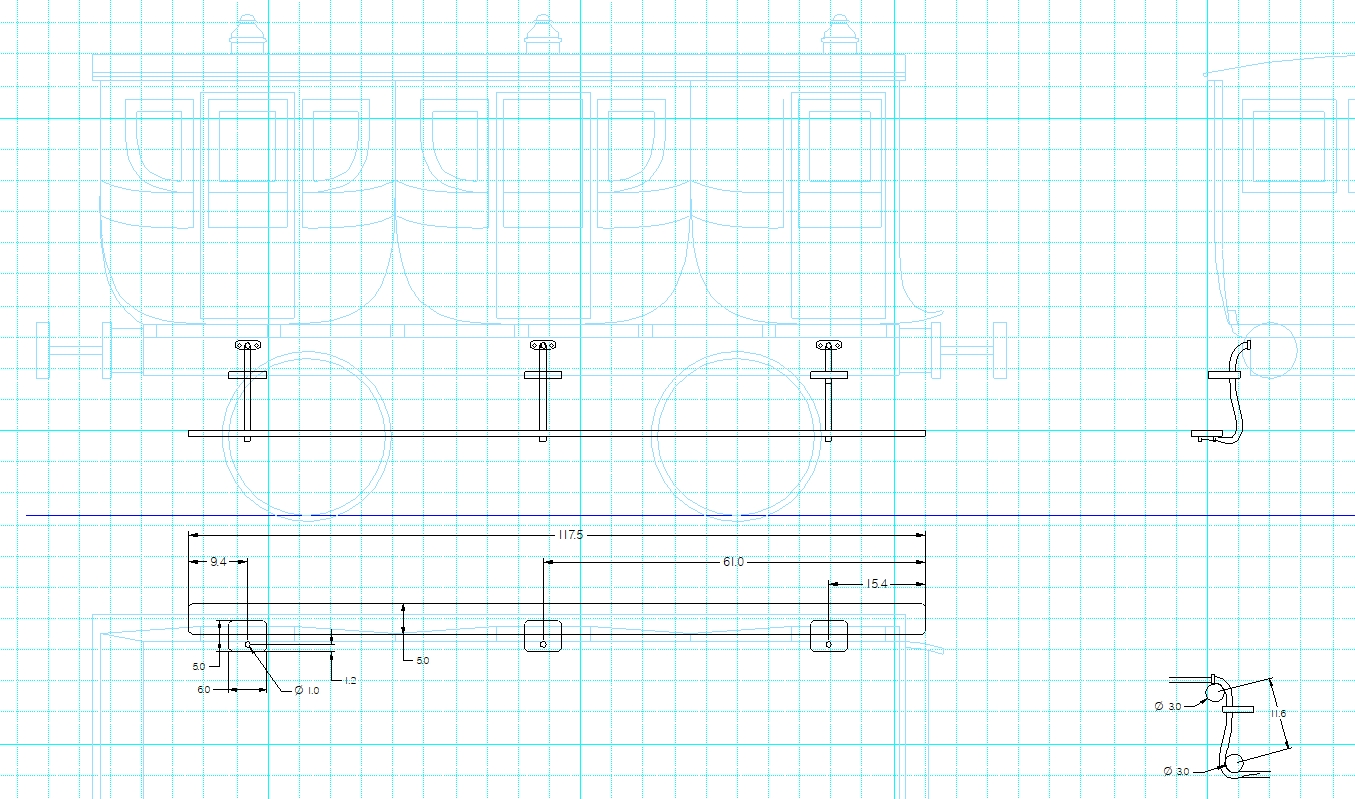Image resolution: width=1355 pixels, height=799 pixels.
Task: Select the lower Ø 3.0 diameter label
Action: [x=1178, y=771]
